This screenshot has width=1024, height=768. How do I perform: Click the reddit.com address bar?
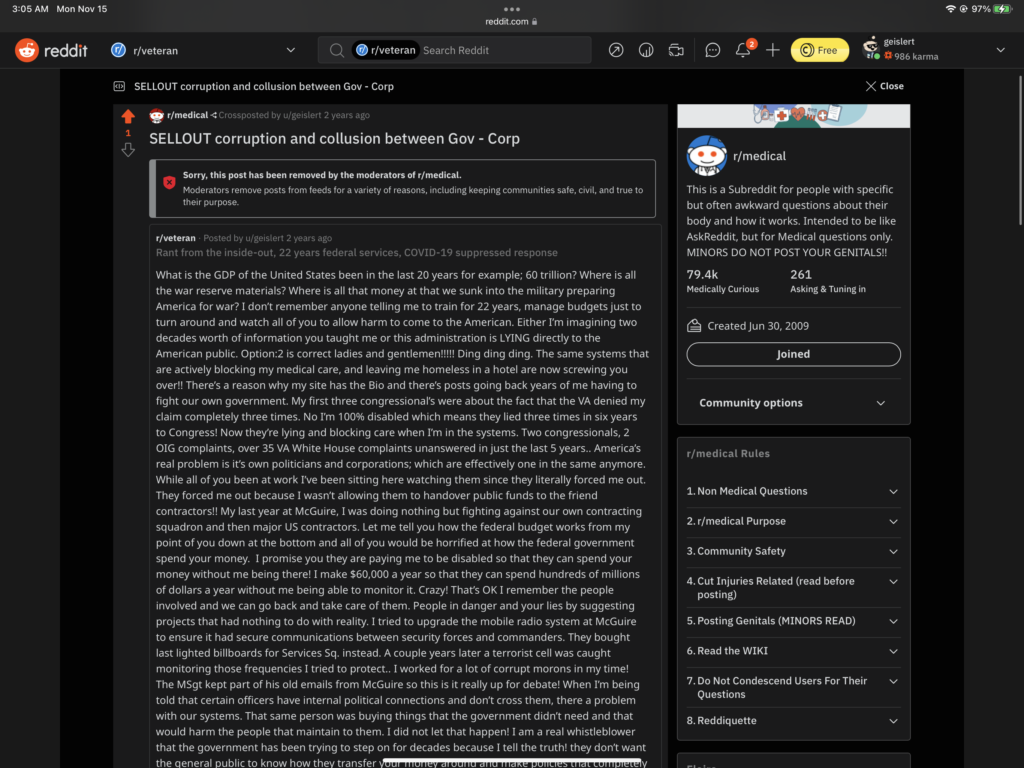511,22
